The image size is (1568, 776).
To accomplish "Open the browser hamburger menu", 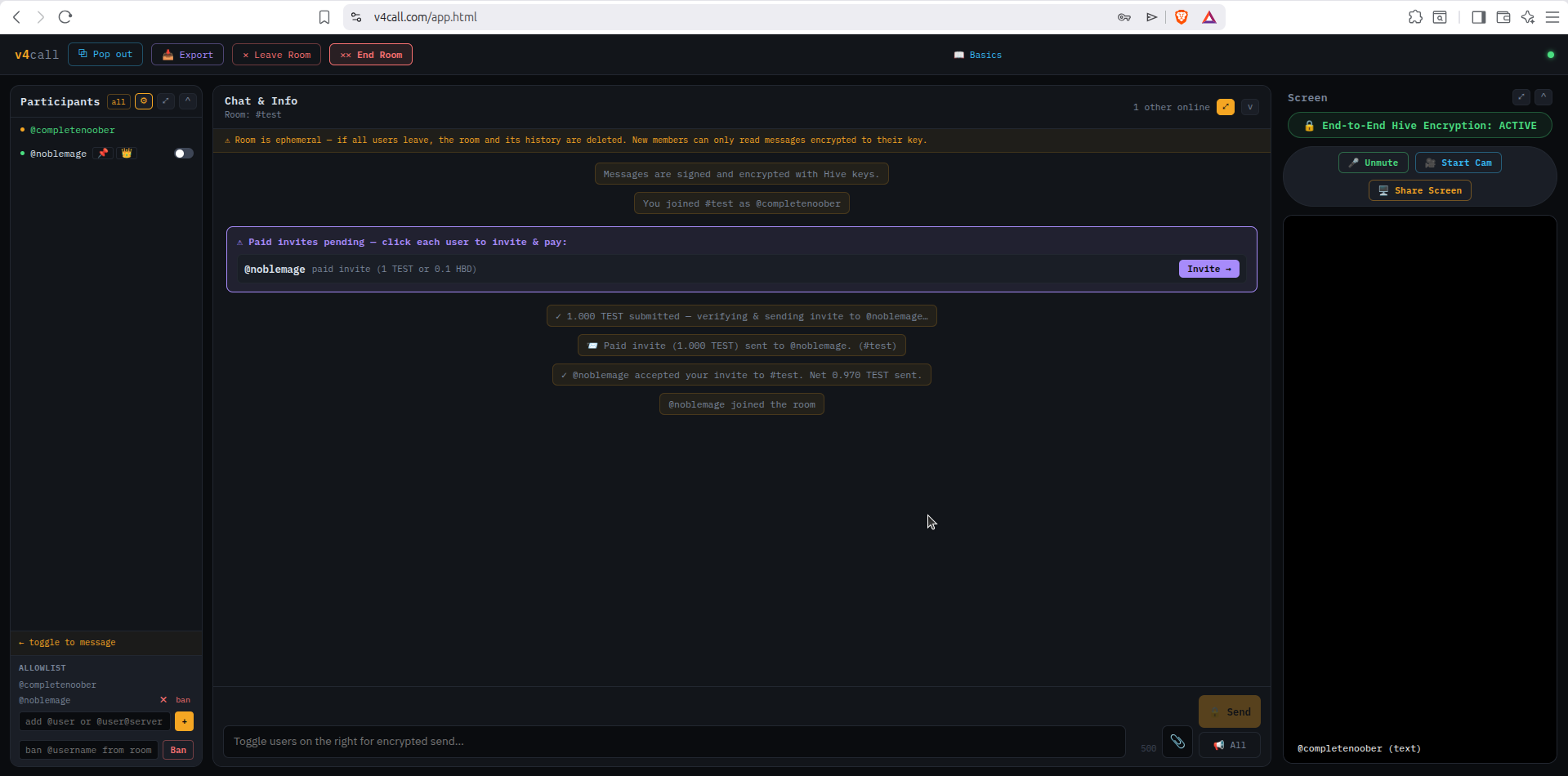I will (x=1552, y=17).
